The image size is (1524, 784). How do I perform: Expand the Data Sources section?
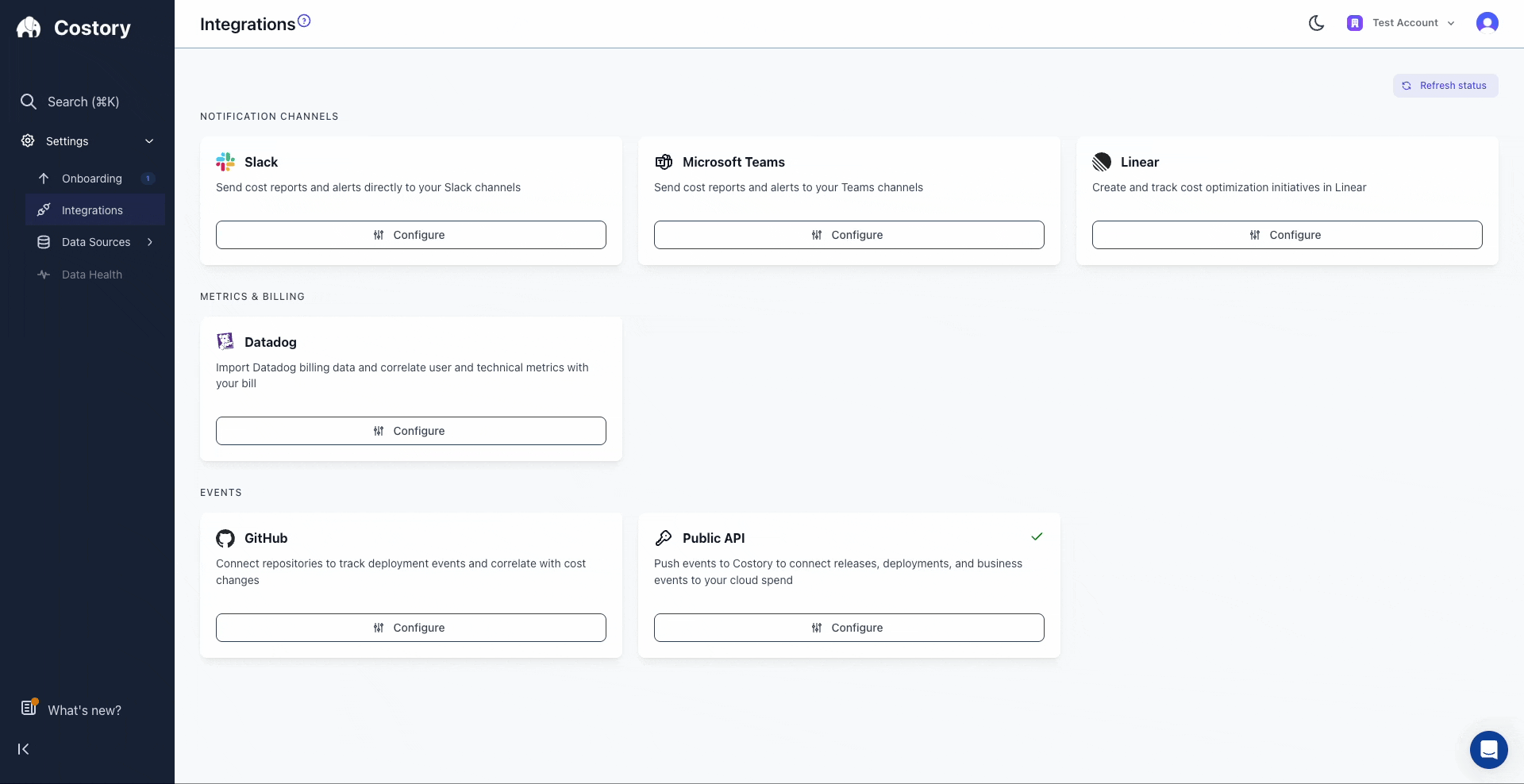[150, 242]
